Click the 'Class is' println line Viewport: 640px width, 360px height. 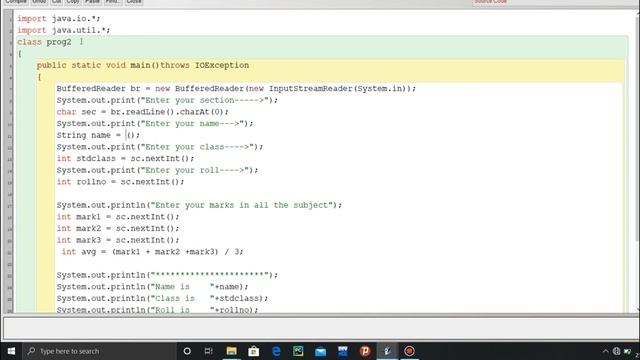click(162, 298)
